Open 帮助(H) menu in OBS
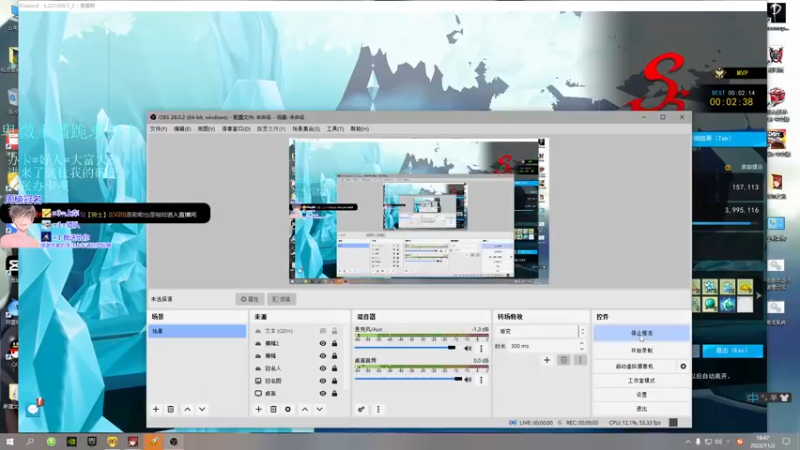 pos(360,129)
